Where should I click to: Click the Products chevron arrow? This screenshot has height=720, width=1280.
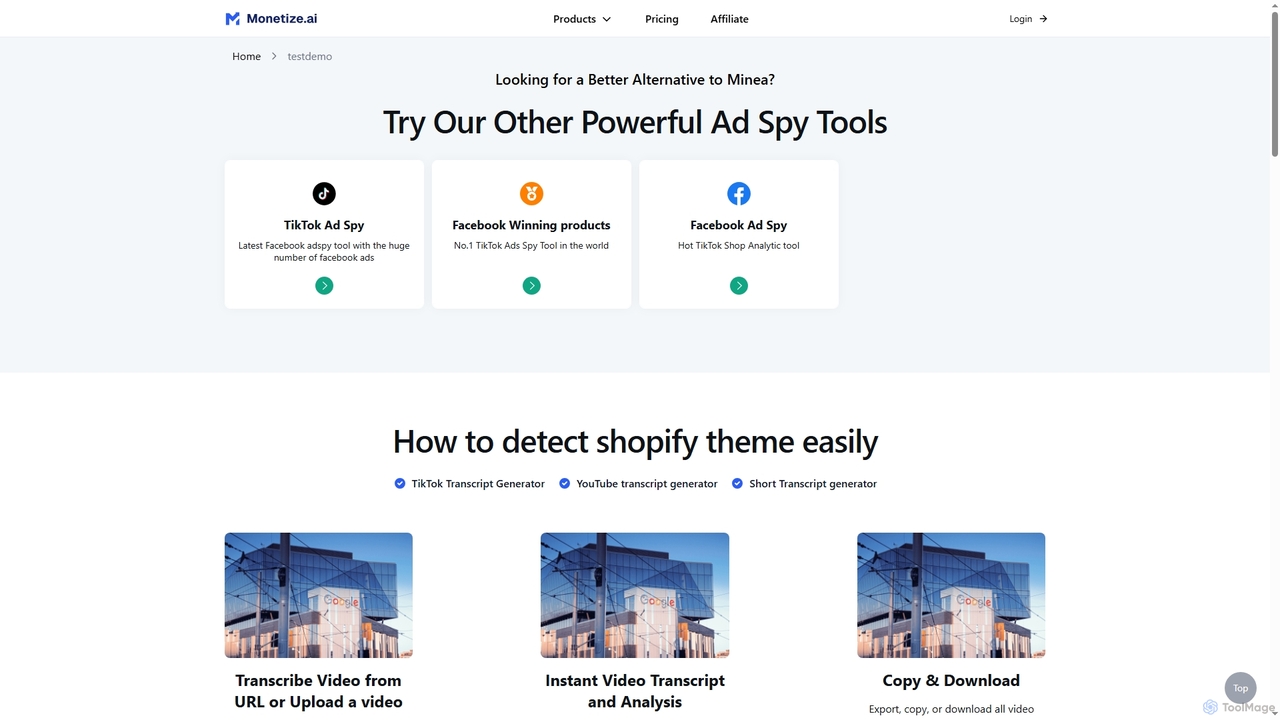click(606, 19)
